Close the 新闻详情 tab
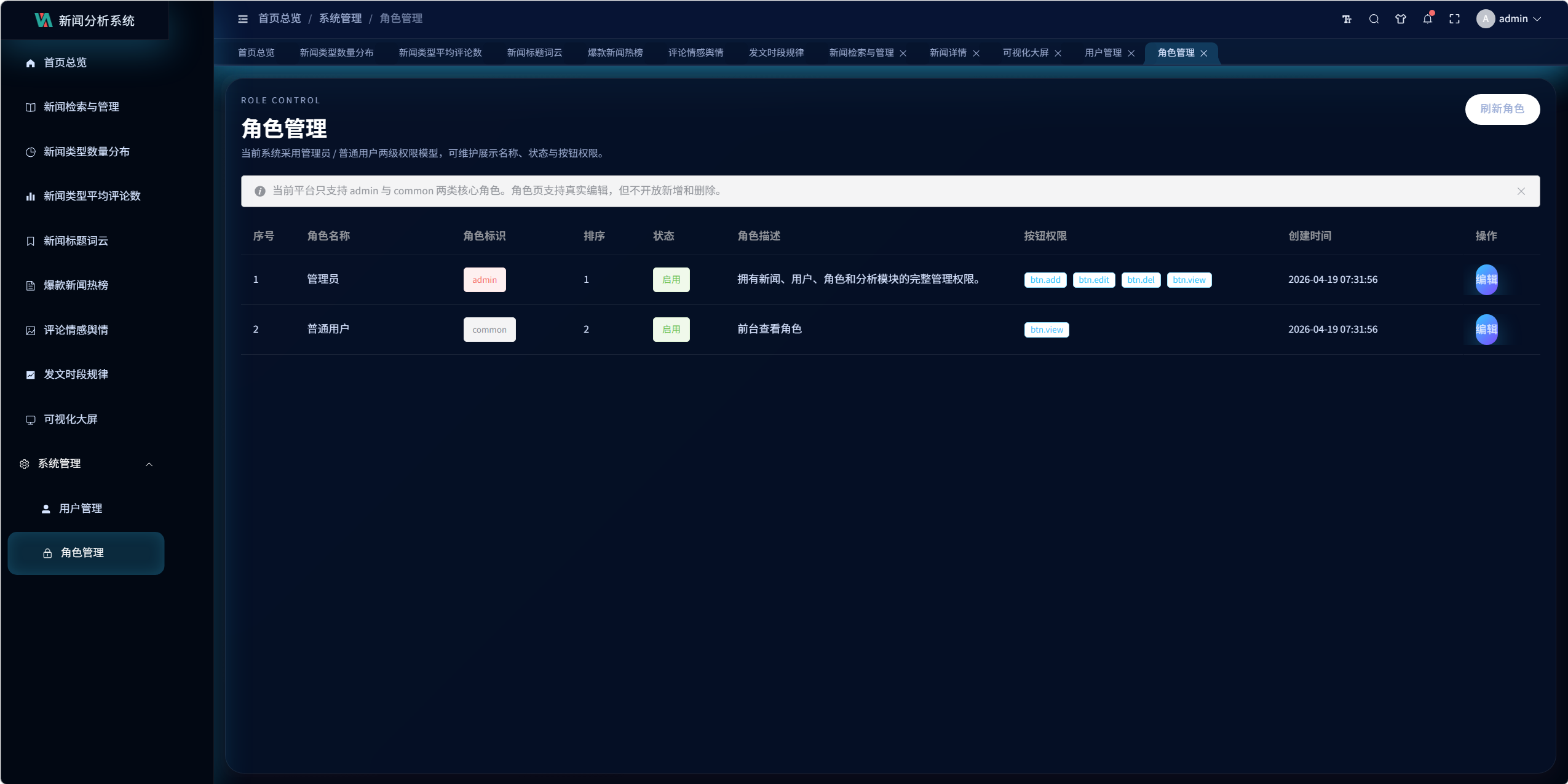Image resolution: width=1568 pixels, height=784 pixels. tap(976, 53)
